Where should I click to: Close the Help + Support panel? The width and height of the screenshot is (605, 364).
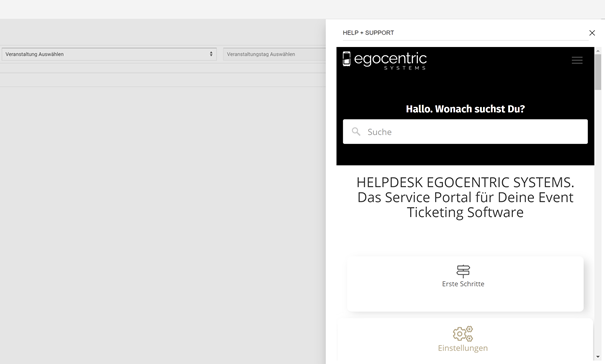coord(592,33)
